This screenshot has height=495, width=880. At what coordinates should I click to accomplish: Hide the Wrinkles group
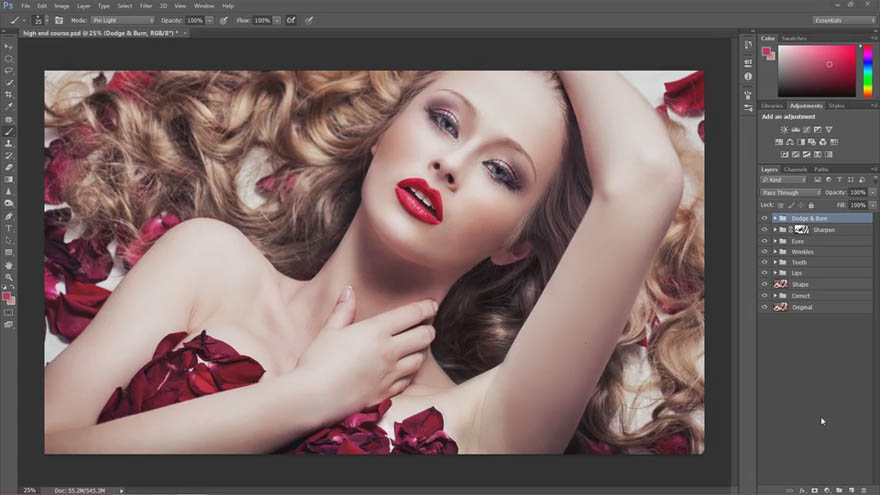pos(764,252)
